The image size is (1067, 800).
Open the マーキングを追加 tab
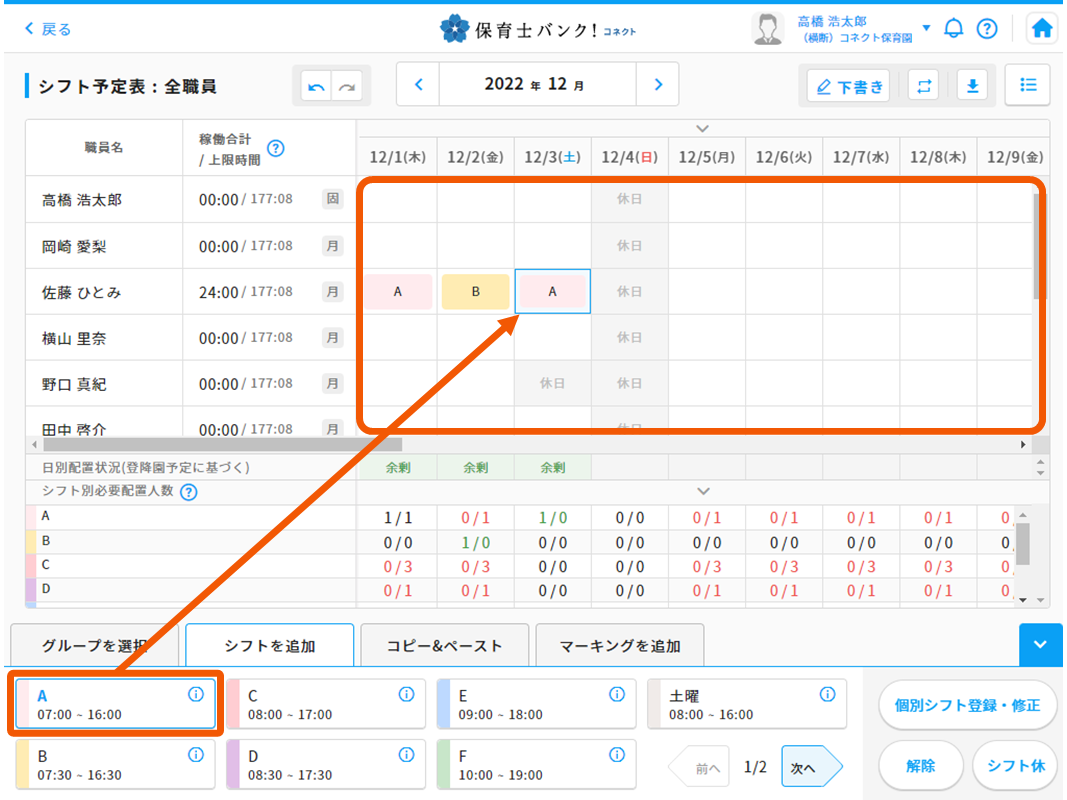click(619, 646)
